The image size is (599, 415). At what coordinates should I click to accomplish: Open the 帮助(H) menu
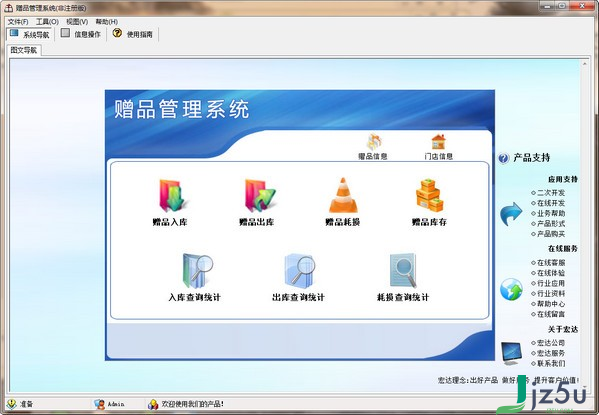(107, 22)
